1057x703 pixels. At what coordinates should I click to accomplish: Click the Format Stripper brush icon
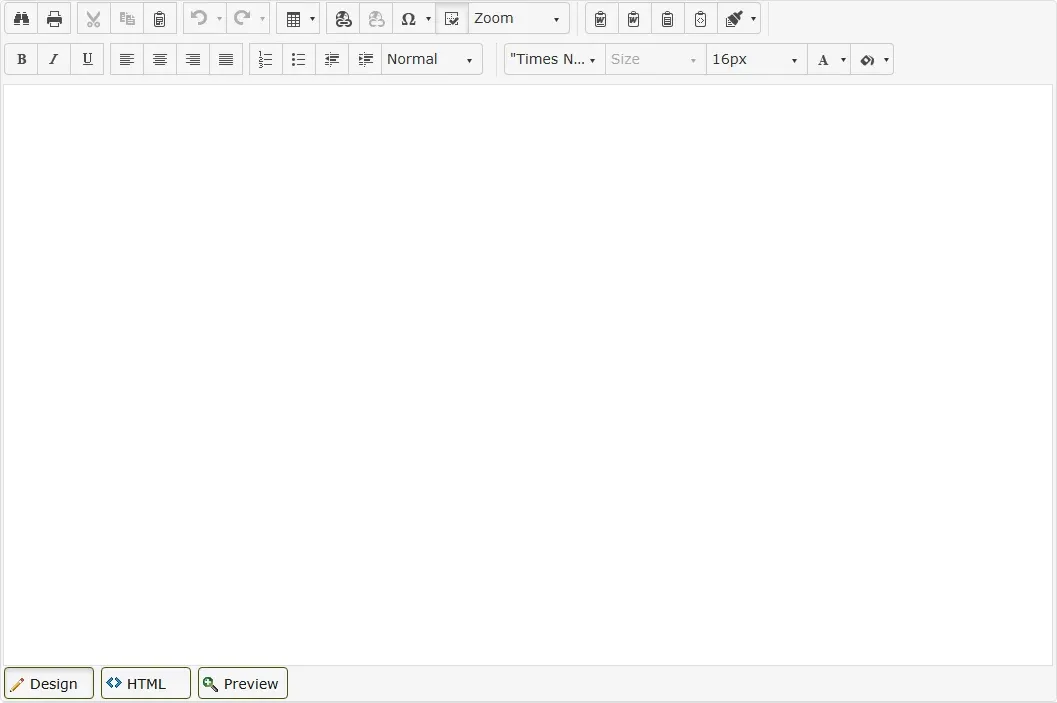coord(733,19)
